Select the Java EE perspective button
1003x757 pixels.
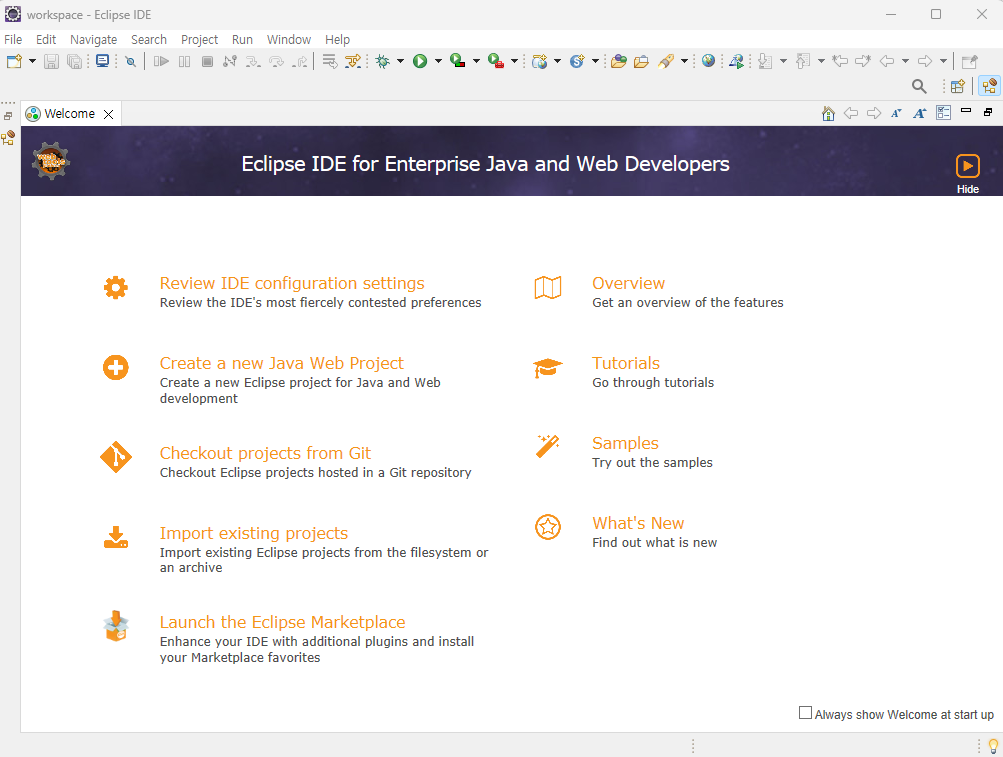pos(990,86)
